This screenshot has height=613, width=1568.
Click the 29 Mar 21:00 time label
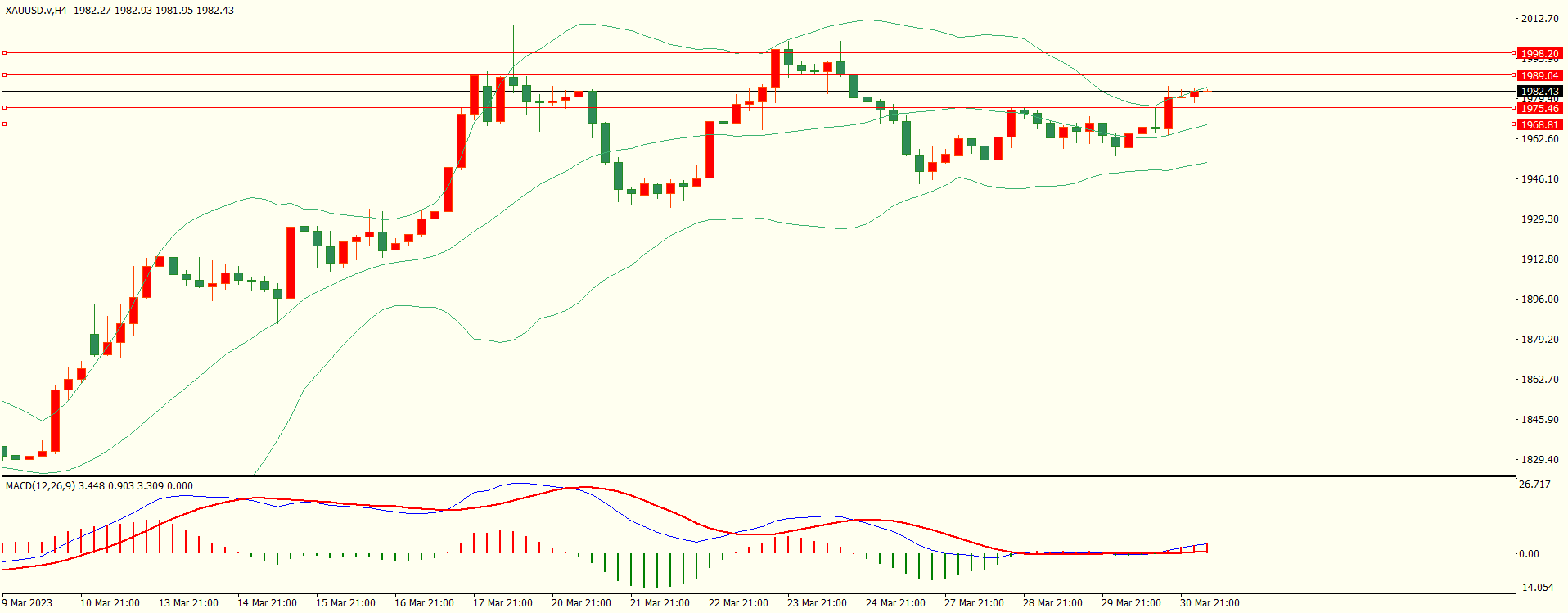point(1131,603)
